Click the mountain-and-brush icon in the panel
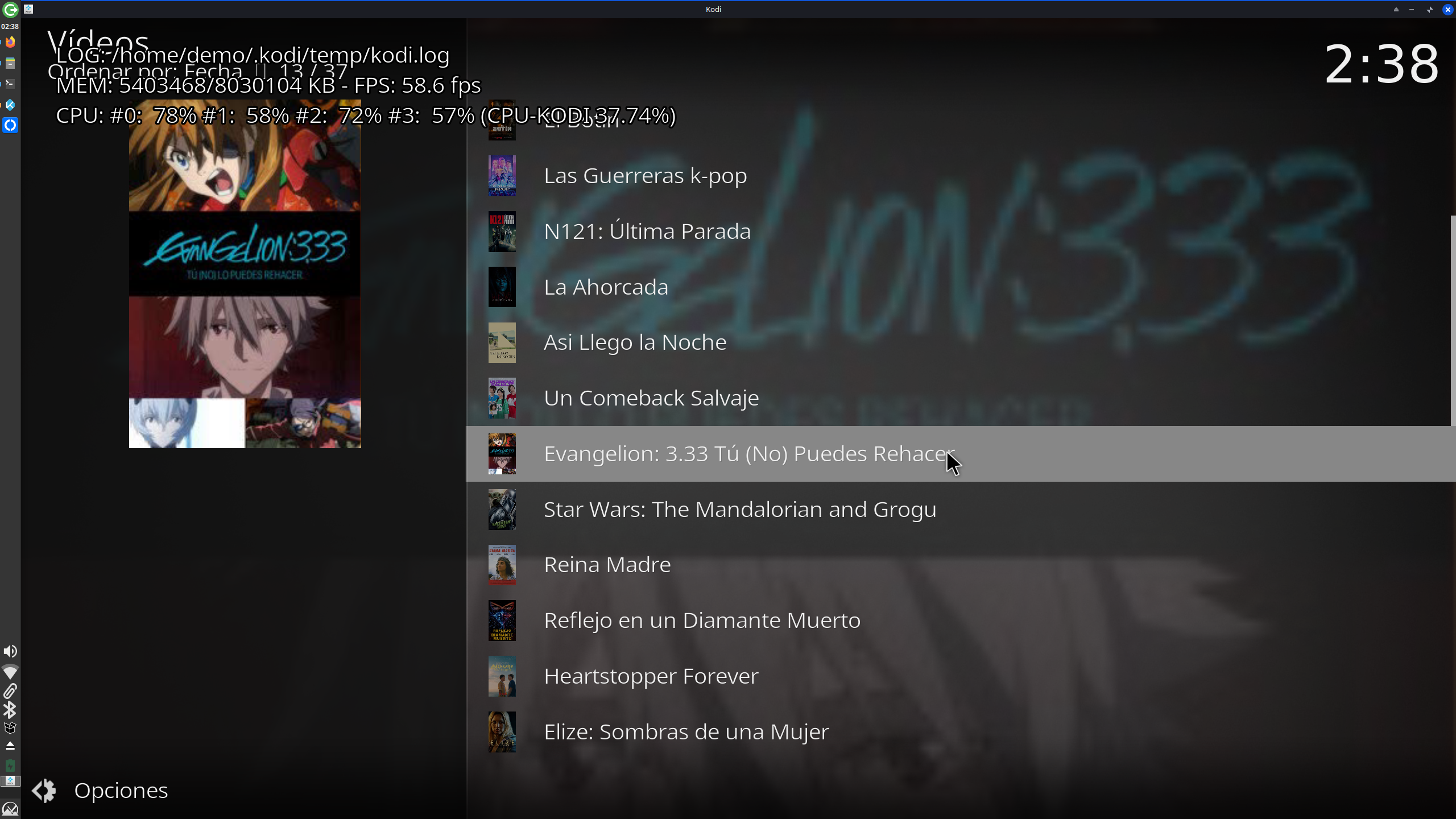 (10, 809)
